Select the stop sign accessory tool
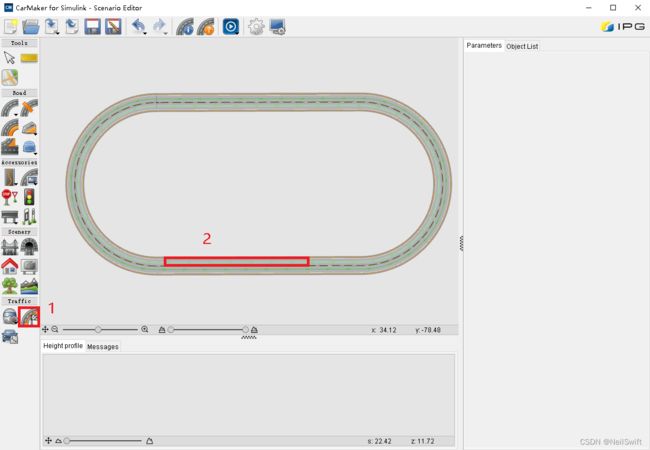650x450 pixels. (x=10, y=197)
